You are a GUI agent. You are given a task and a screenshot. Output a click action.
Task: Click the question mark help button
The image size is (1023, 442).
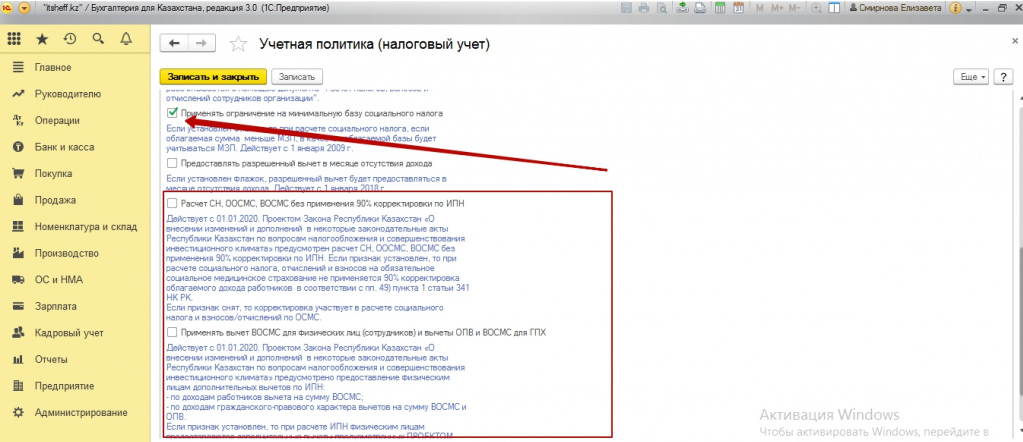pos(1003,76)
